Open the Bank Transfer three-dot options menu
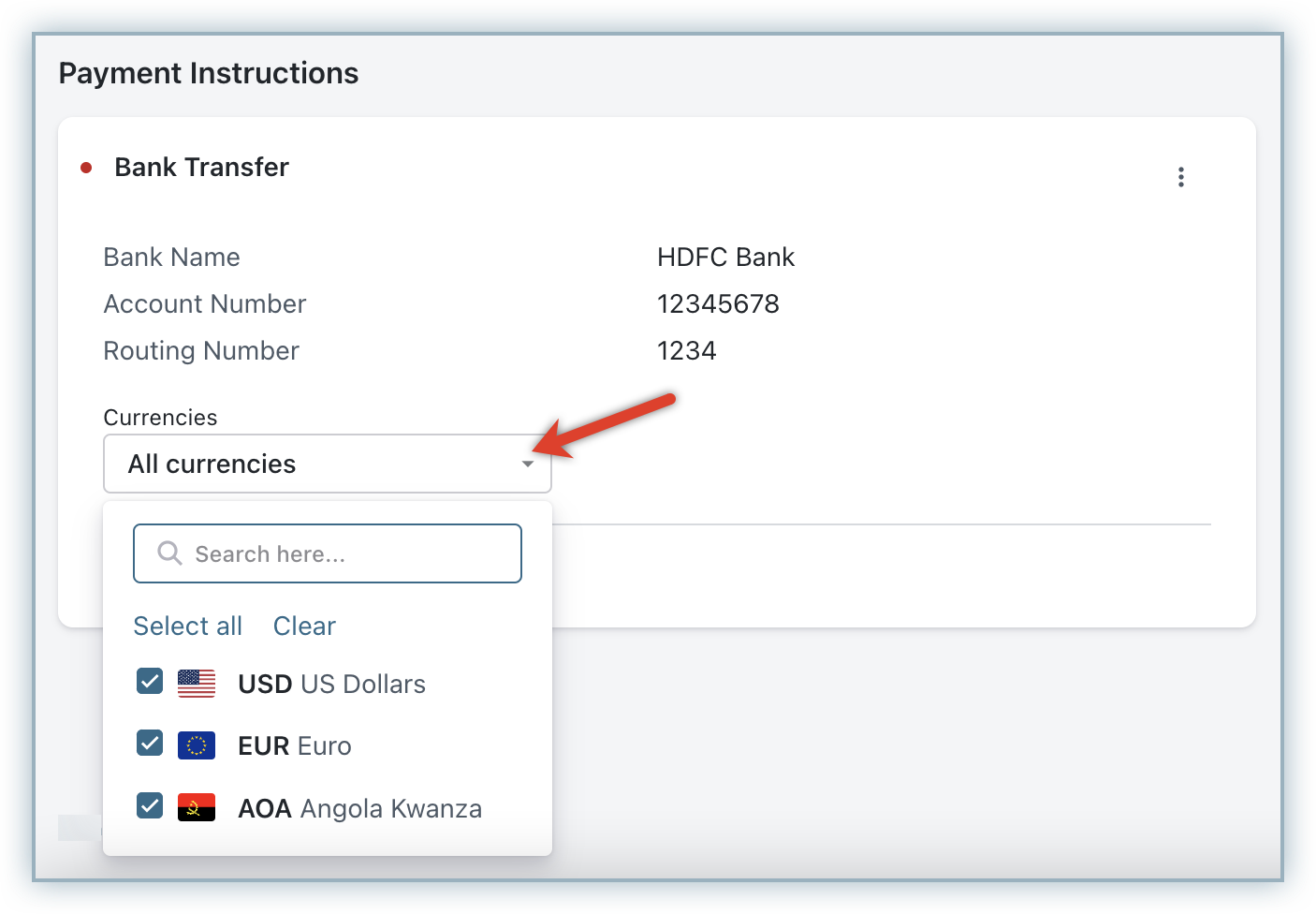1316x914 pixels. (1181, 177)
